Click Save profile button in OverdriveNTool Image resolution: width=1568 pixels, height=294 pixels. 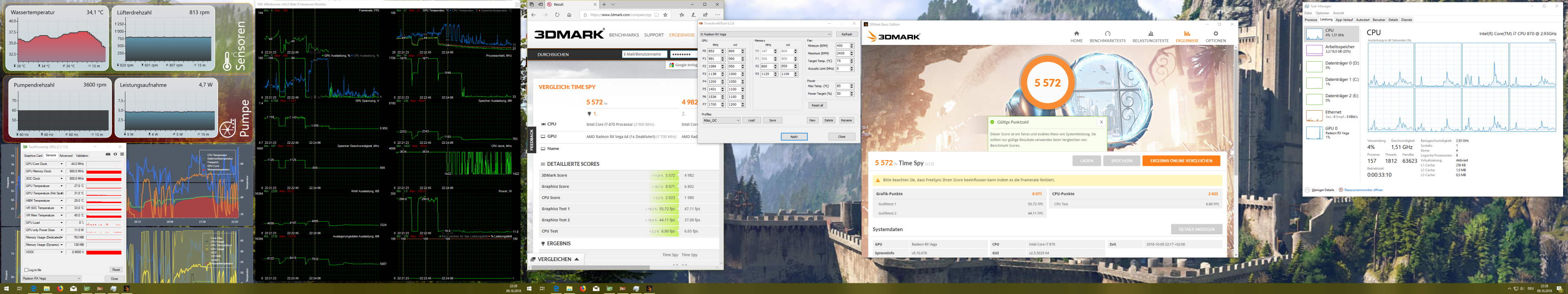(x=773, y=120)
